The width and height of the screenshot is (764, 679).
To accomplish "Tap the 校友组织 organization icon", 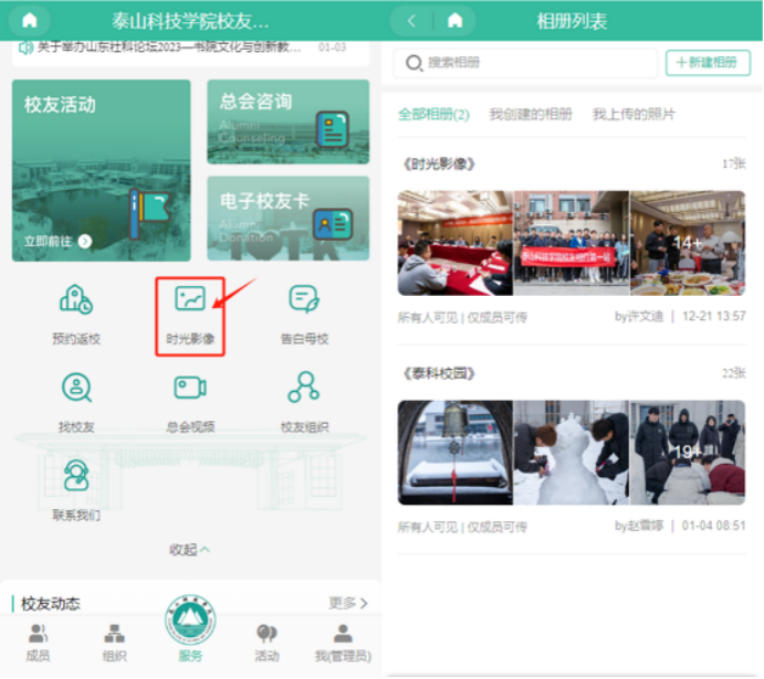I will tap(304, 402).
